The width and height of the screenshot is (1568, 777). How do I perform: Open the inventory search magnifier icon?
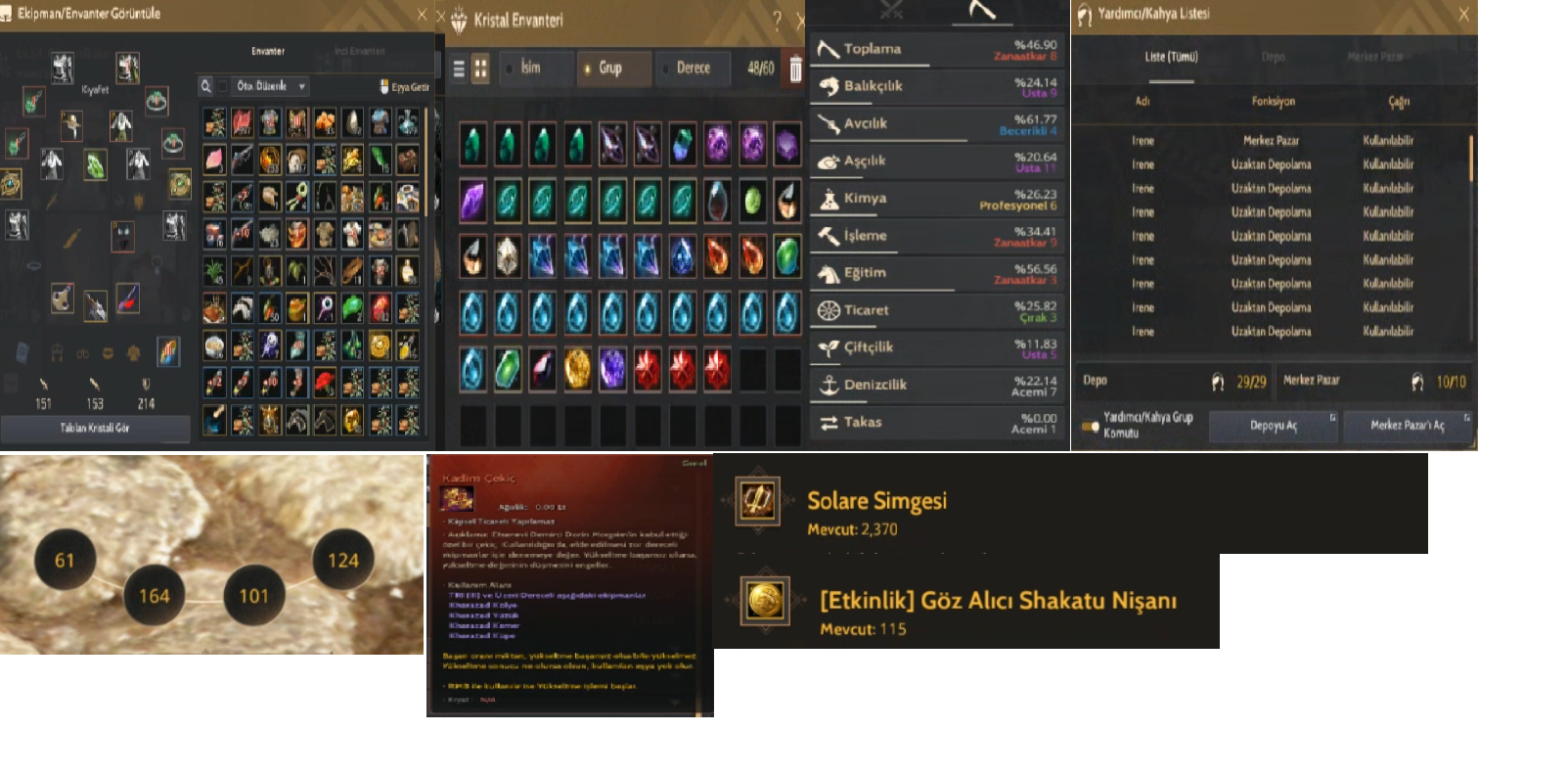point(206,86)
